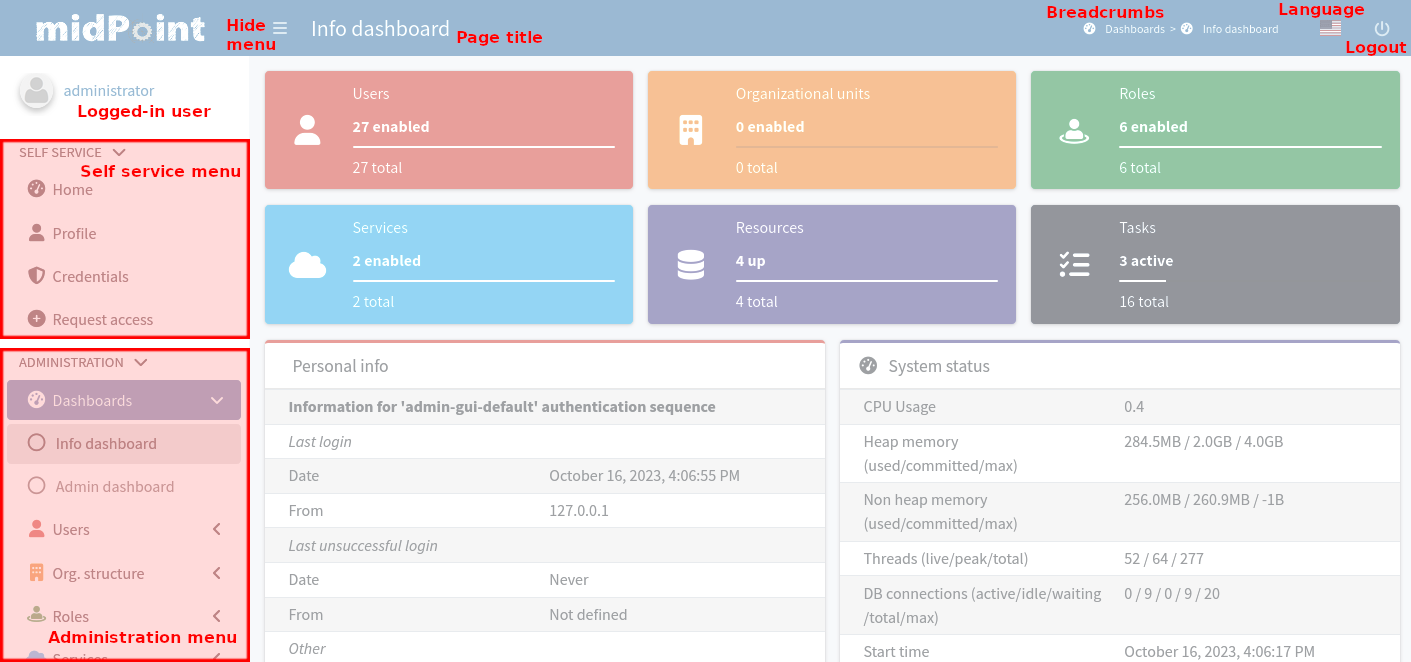Open the Dashboards breadcrumb link
The width and height of the screenshot is (1411, 662).
pyautogui.click(x=1134, y=29)
